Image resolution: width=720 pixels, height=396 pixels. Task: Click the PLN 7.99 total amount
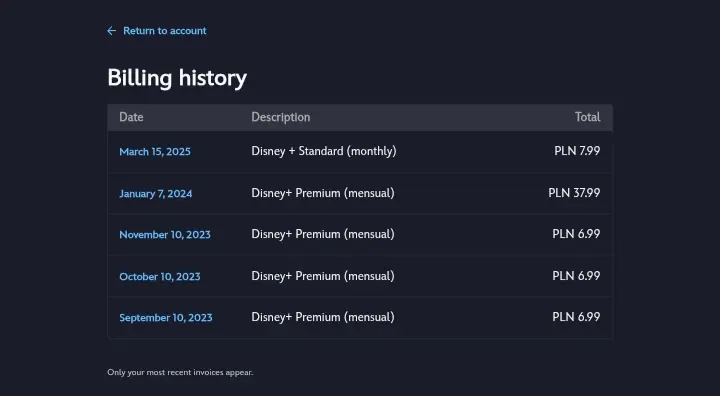click(x=577, y=151)
